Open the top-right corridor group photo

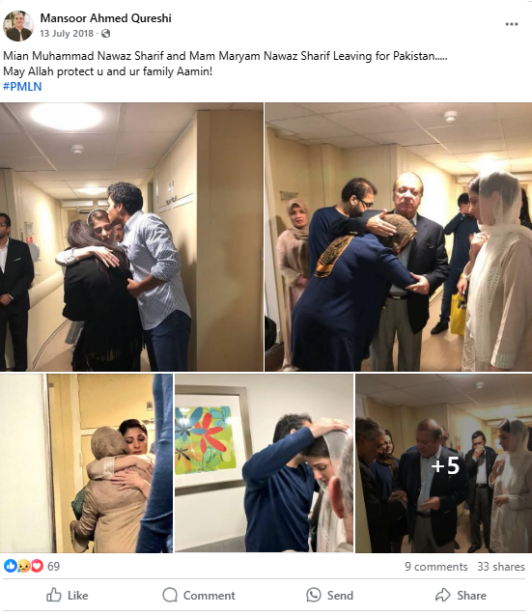[x=399, y=237]
